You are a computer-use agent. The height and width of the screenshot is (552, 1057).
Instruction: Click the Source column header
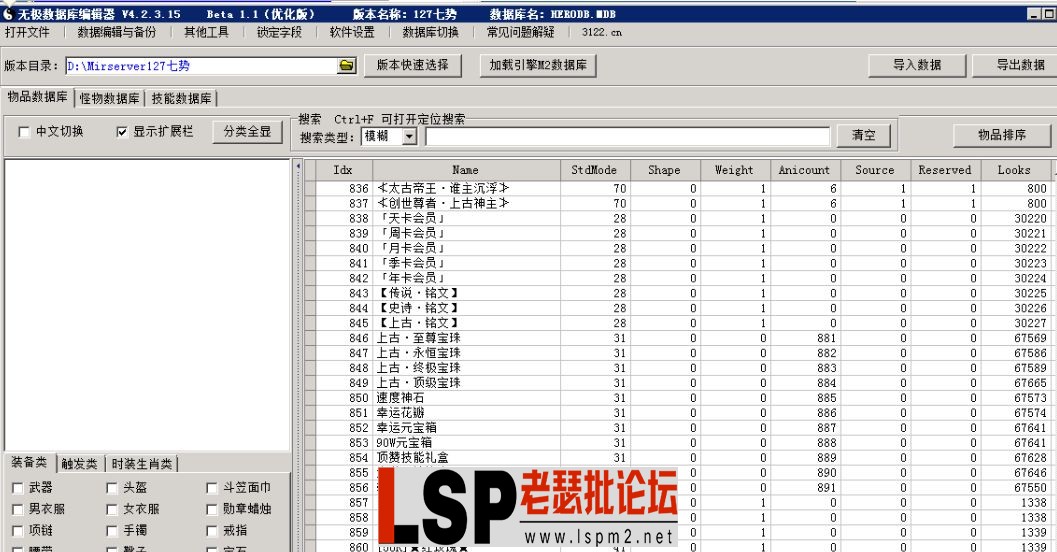point(875,170)
